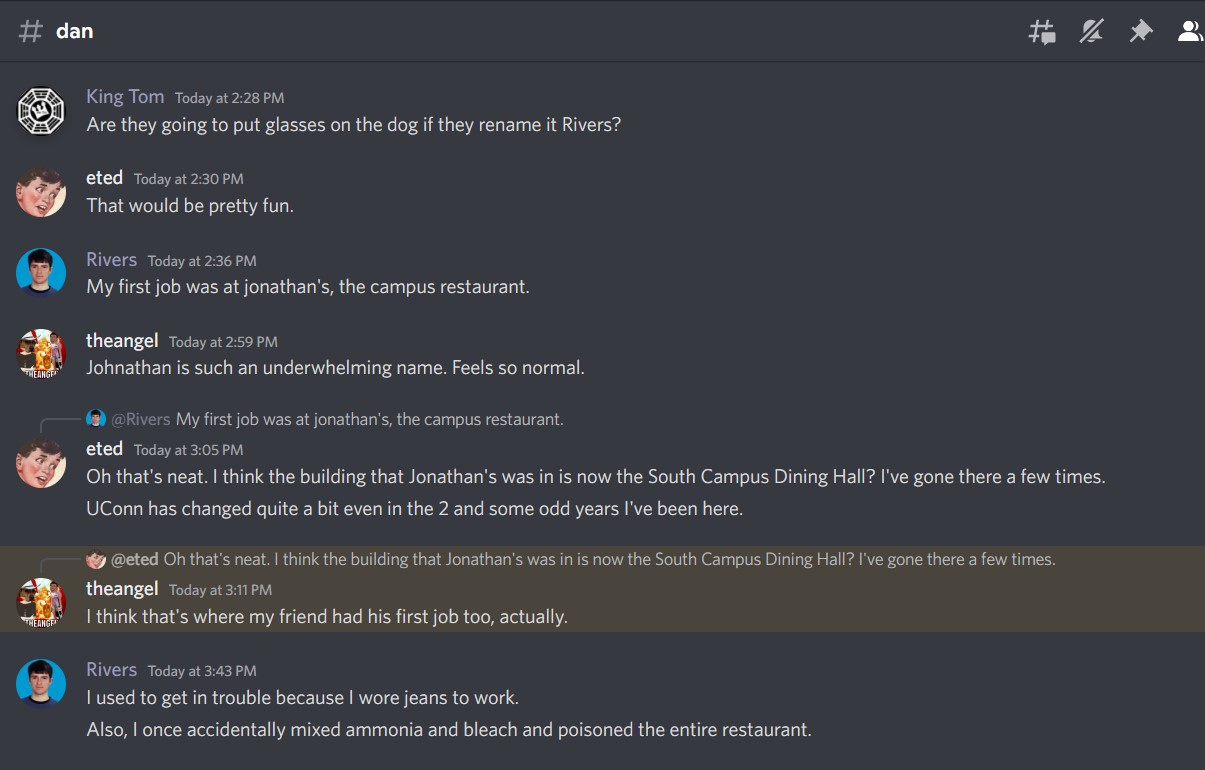The image size is (1205, 770).
Task: Open King Tom's username profile
Action: 125,96
